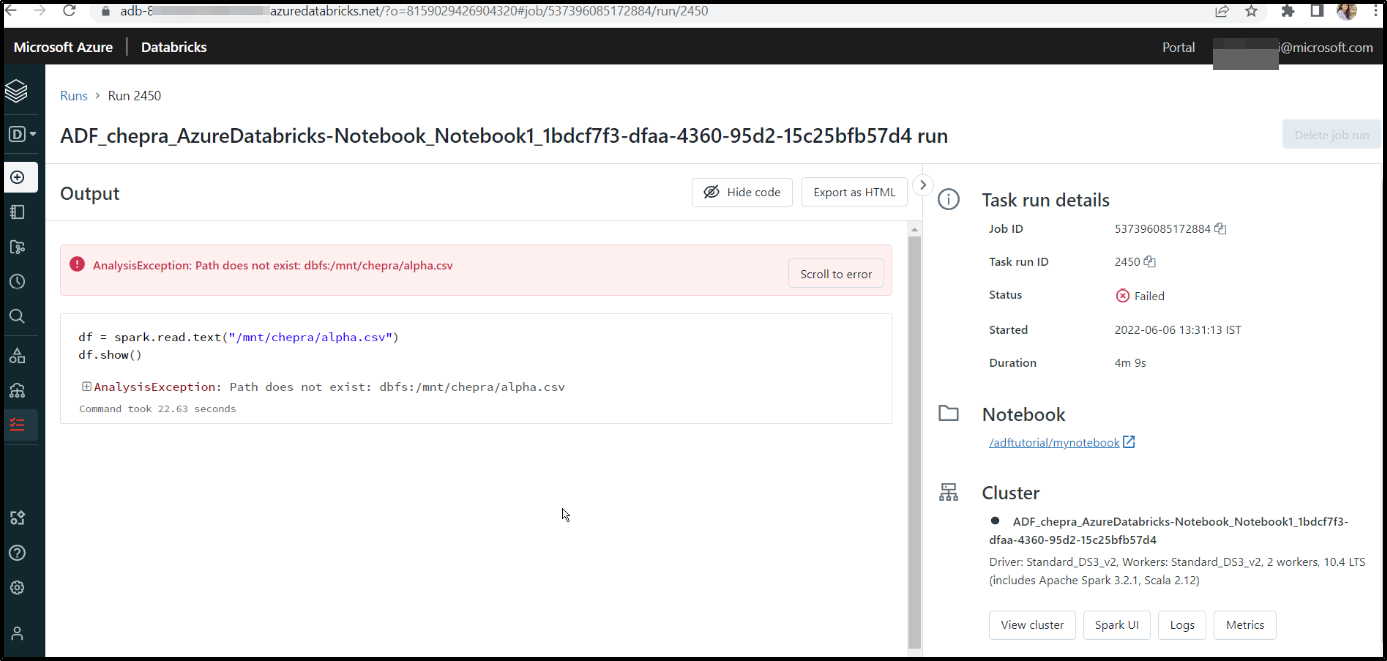Screen dimensions: 1387x661
Task: Click the View cluster button
Action: tap(1032, 625)
